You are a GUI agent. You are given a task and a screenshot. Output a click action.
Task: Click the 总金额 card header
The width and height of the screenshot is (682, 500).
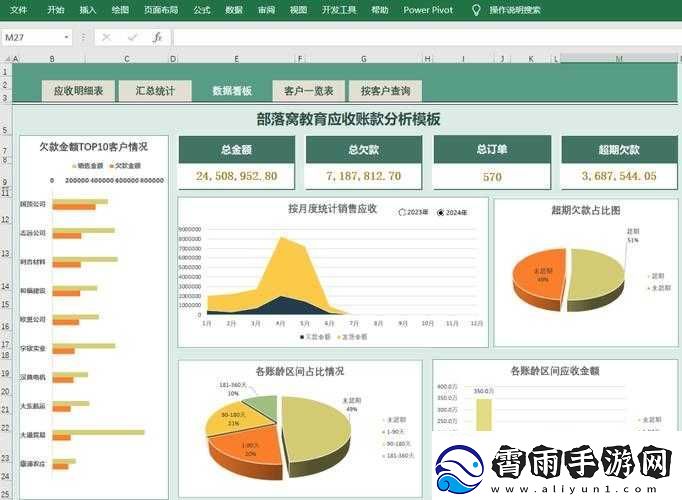(x=237, y=150)
